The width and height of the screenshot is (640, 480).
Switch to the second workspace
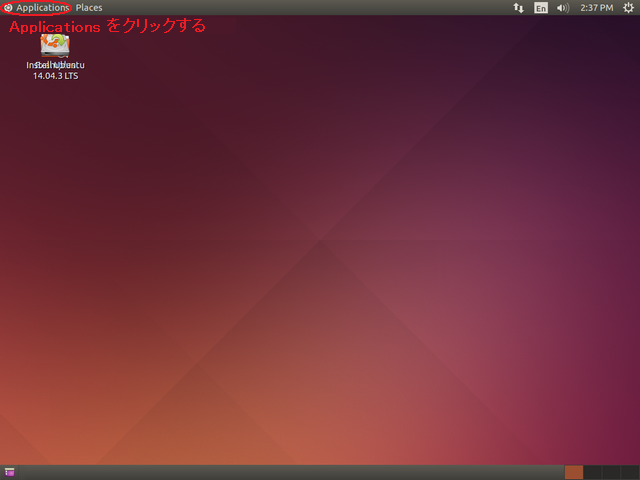(x=592, y=472)
